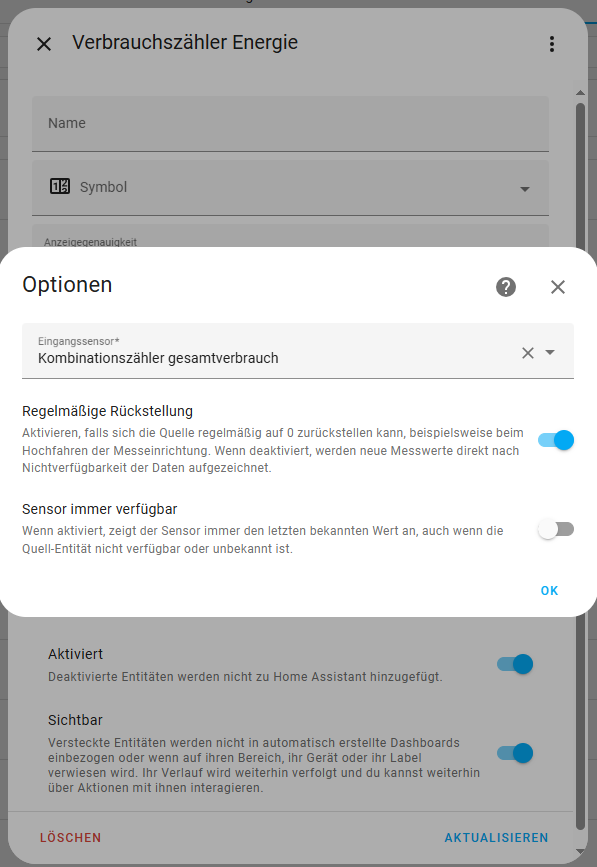Click the scrollbar down arrow
The image size is (597, 867).
tap(580, 852)
